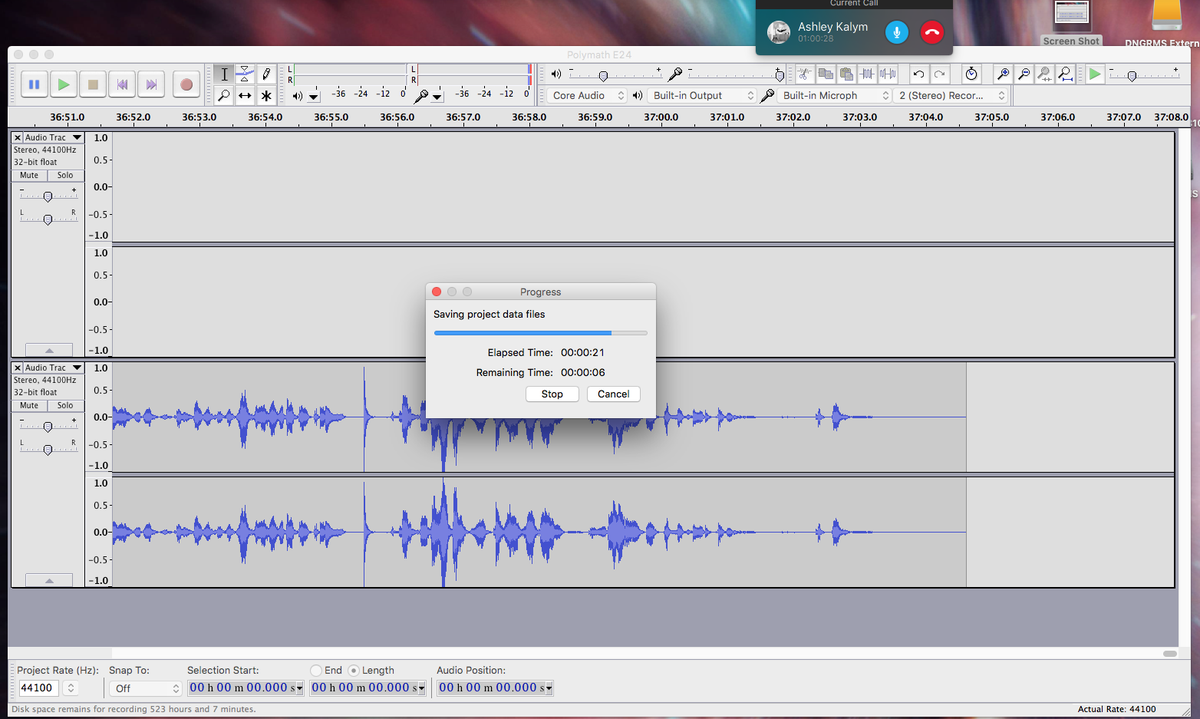Screen dimensions: 1200x719
Task: Click Cancel in the Progress dialog
Action: 613,394
